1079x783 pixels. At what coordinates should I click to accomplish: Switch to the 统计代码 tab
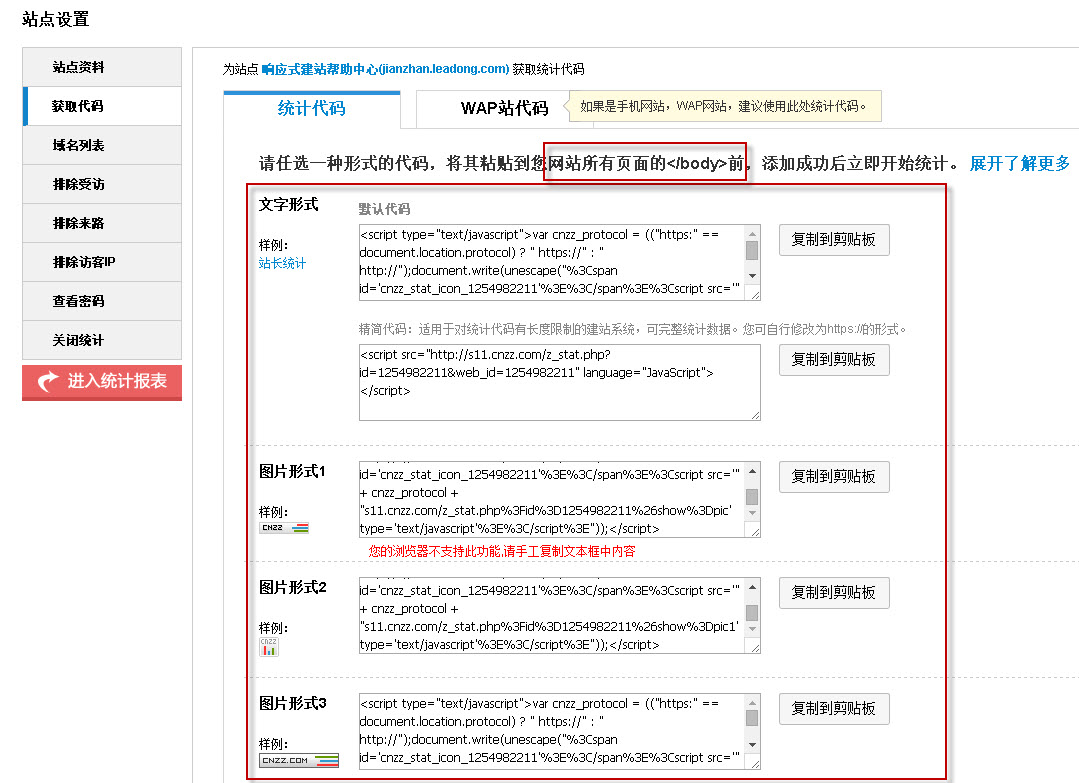(x=311, y=109)
